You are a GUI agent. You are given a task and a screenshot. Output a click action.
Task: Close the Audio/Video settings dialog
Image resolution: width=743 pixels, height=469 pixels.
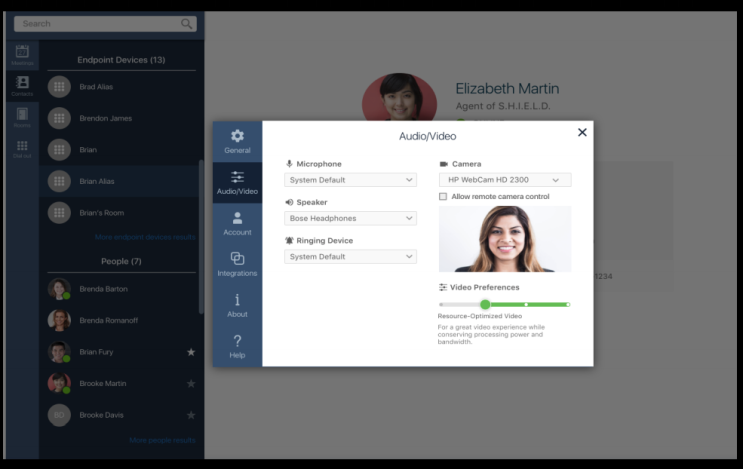[x=582, y=132]
